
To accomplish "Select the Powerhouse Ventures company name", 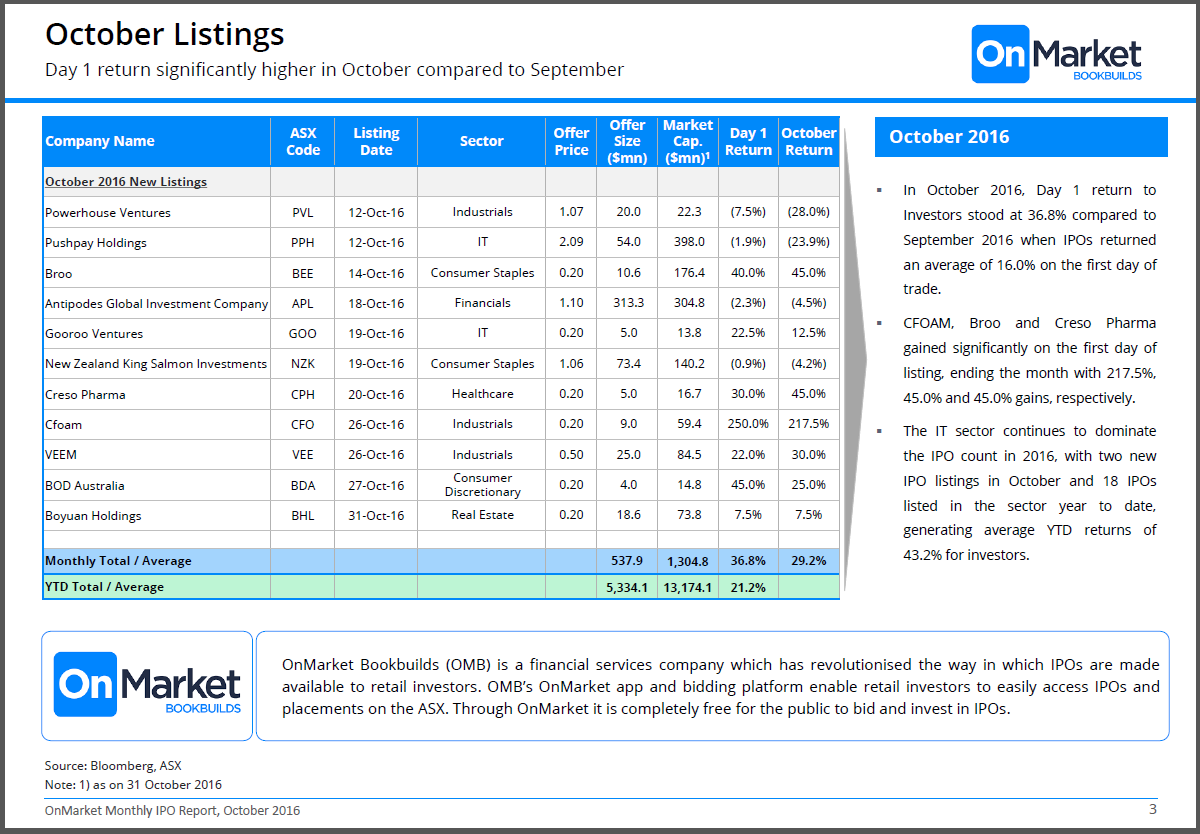I will 108,212.
